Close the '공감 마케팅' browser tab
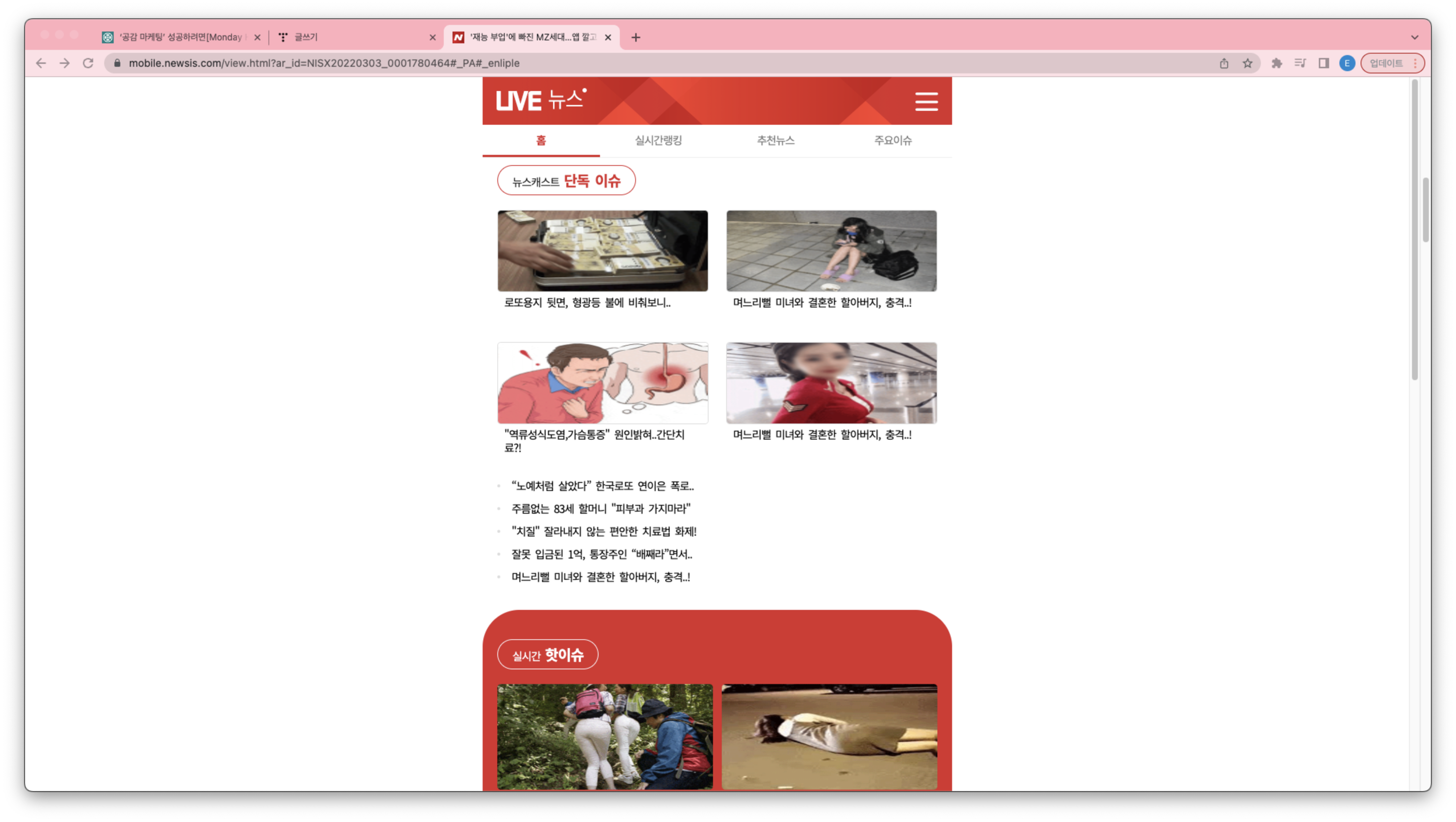The height and width of the screenshot is (822, 1456). (257, 37)
